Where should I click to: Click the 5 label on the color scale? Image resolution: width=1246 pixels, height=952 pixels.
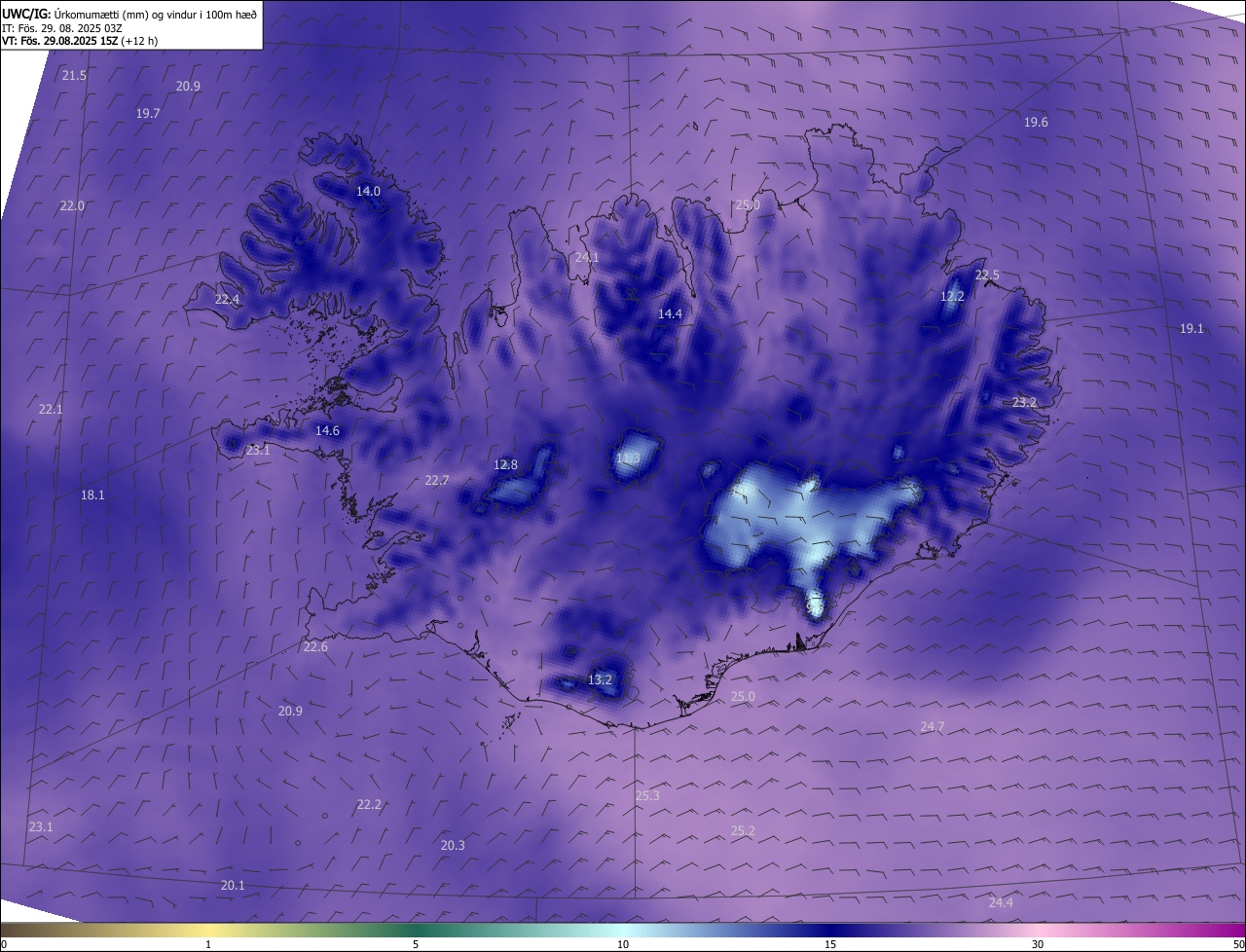click(416, 944)
